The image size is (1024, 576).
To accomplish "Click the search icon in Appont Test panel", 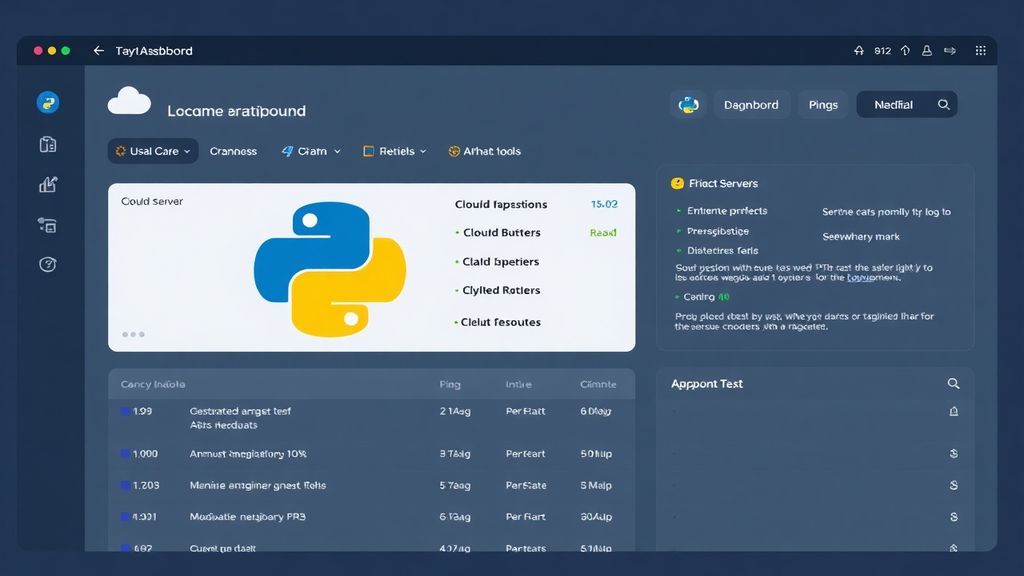I will pyautogui.click(x=953, y=383).
